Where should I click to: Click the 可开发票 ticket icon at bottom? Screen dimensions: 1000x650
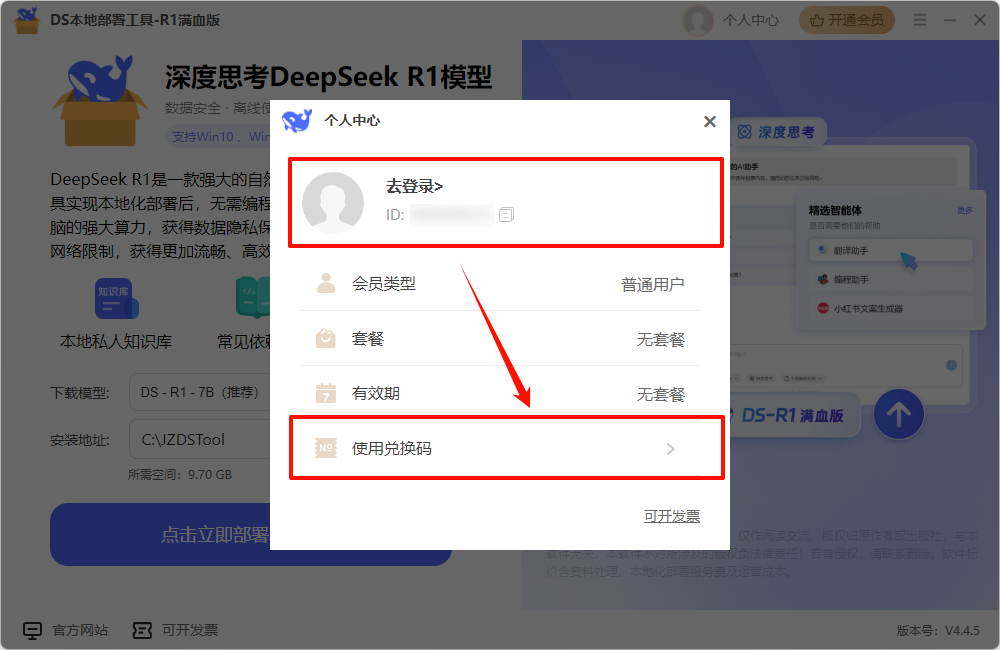coord(143,630)
